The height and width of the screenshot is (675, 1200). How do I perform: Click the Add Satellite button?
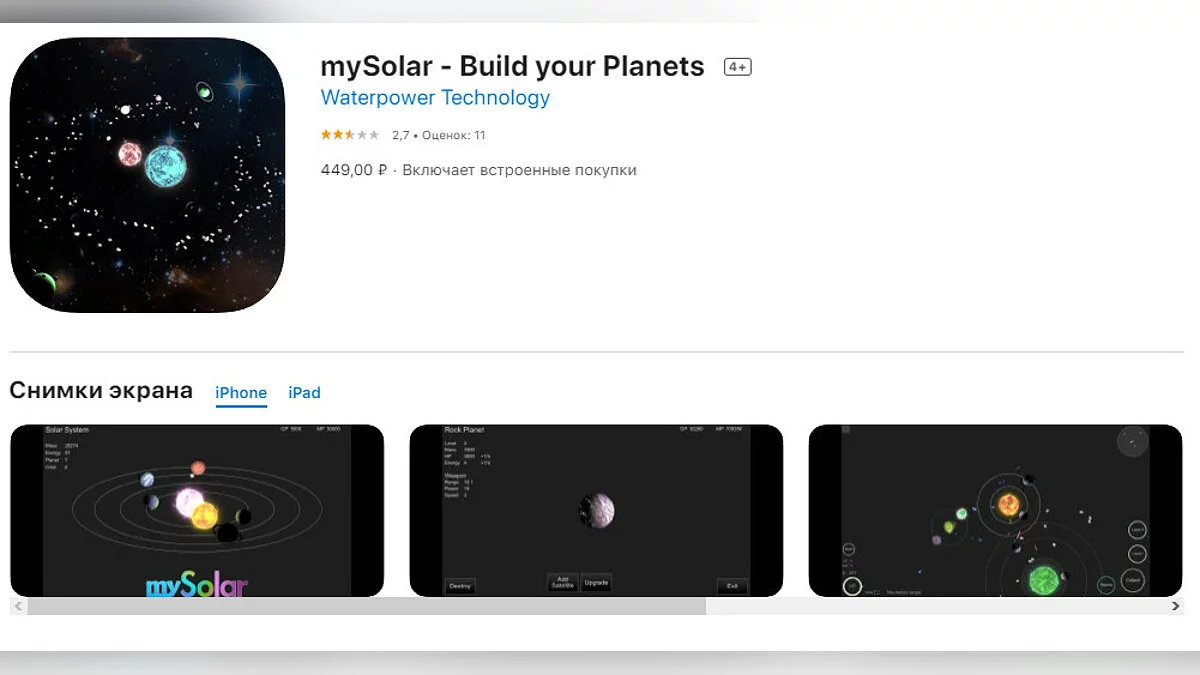point(562,582)
